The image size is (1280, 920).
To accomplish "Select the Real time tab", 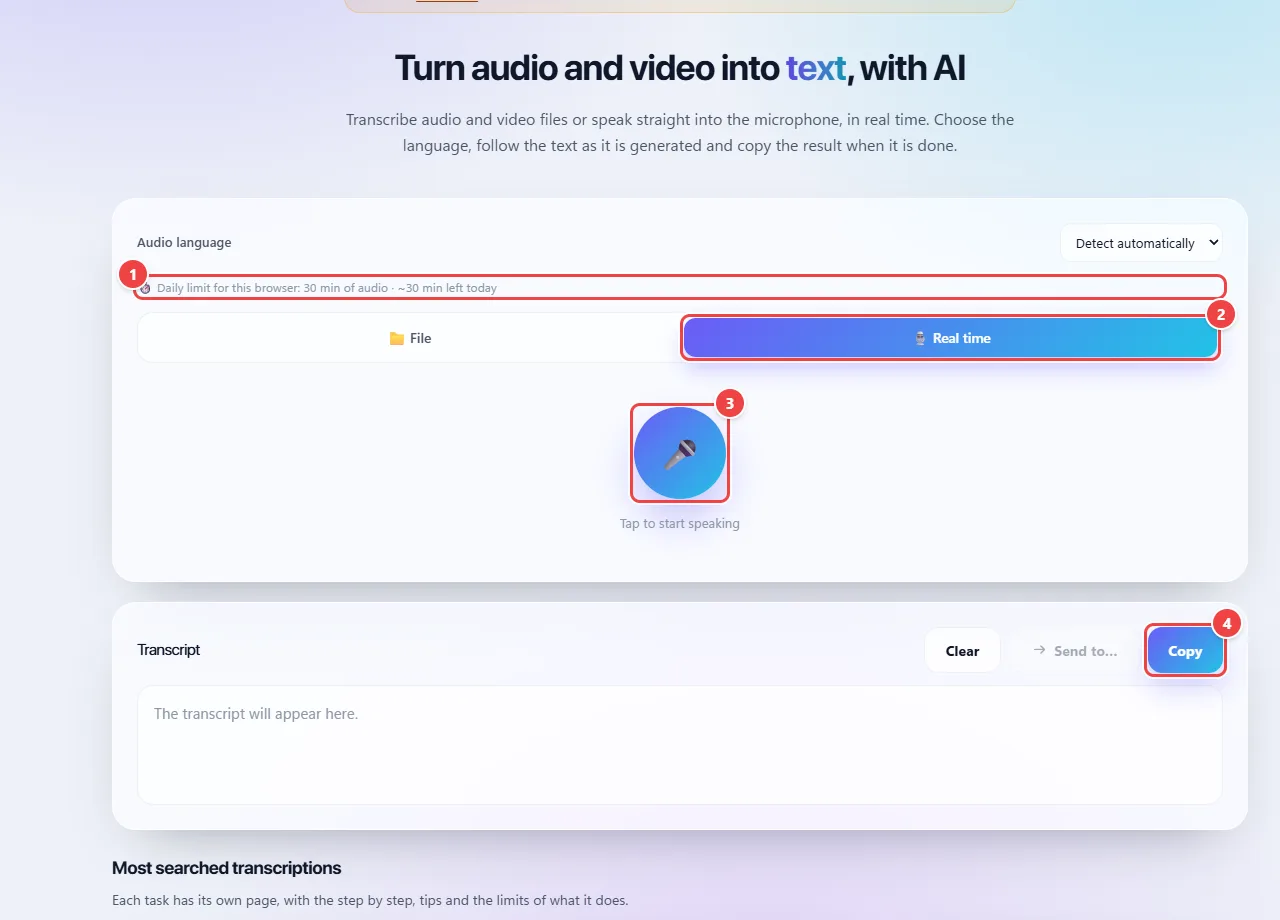I will click(951, 338).
